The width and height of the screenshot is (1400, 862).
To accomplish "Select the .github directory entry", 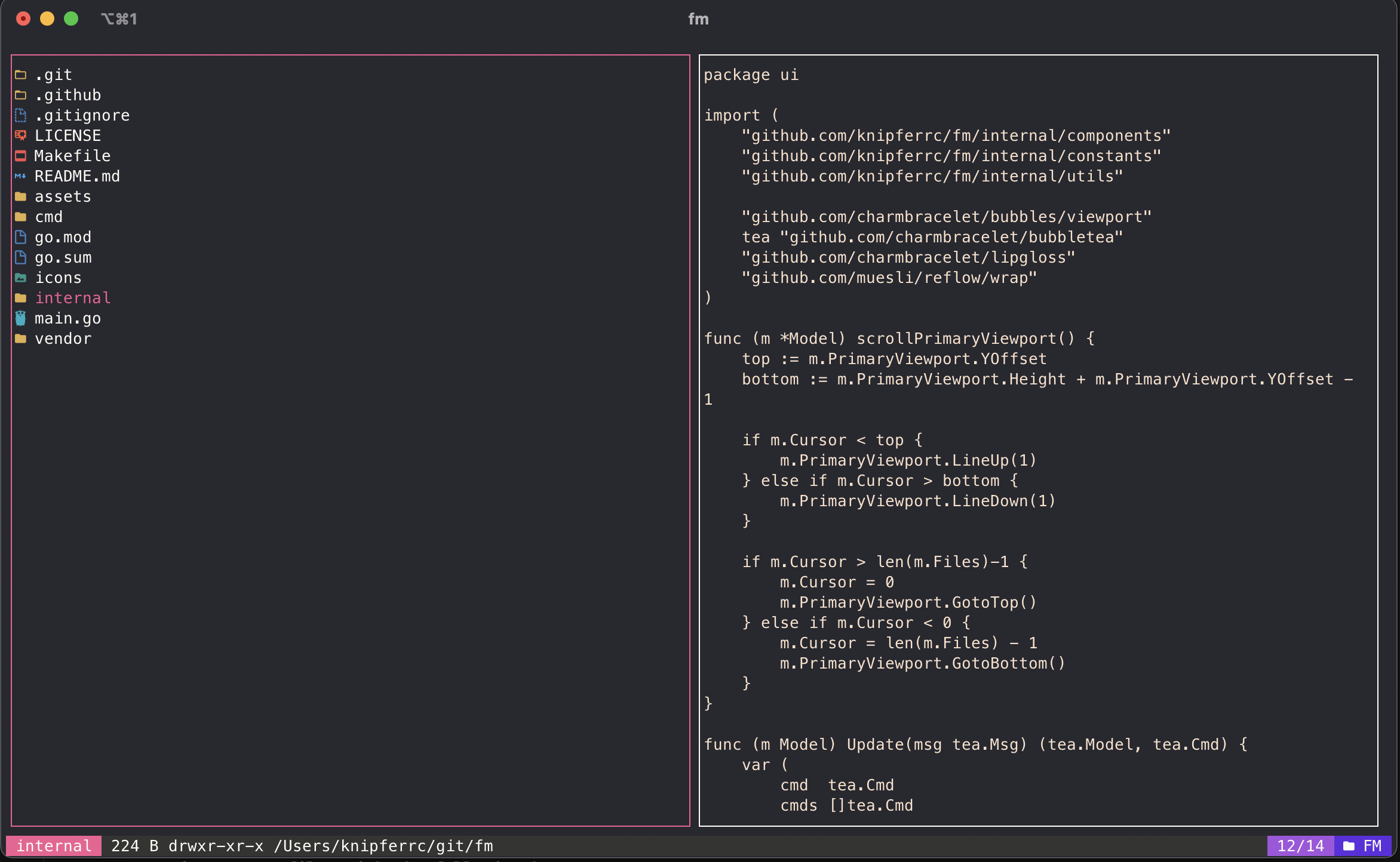I will pyautogui.click(x=67, y=95).
